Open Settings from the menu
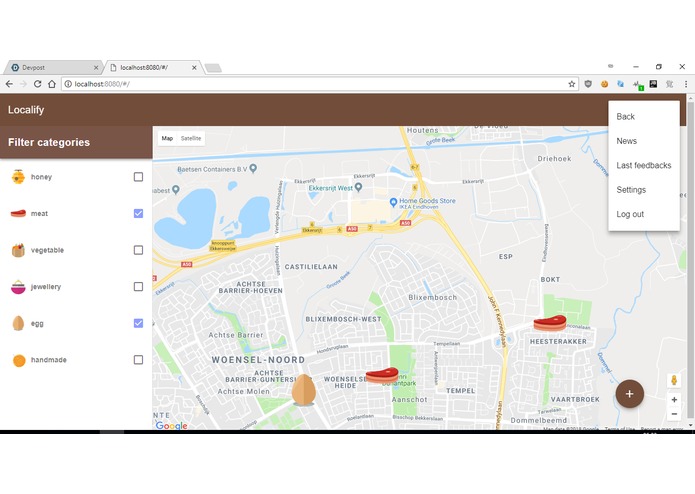The height and width of the screenshot is (494, 695). click(644, 190)
